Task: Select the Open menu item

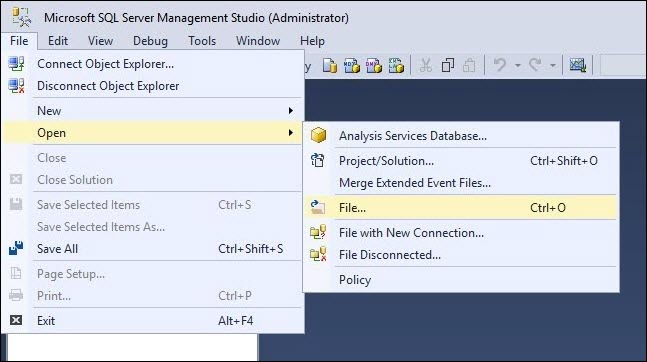Action: tap(153, 132)
